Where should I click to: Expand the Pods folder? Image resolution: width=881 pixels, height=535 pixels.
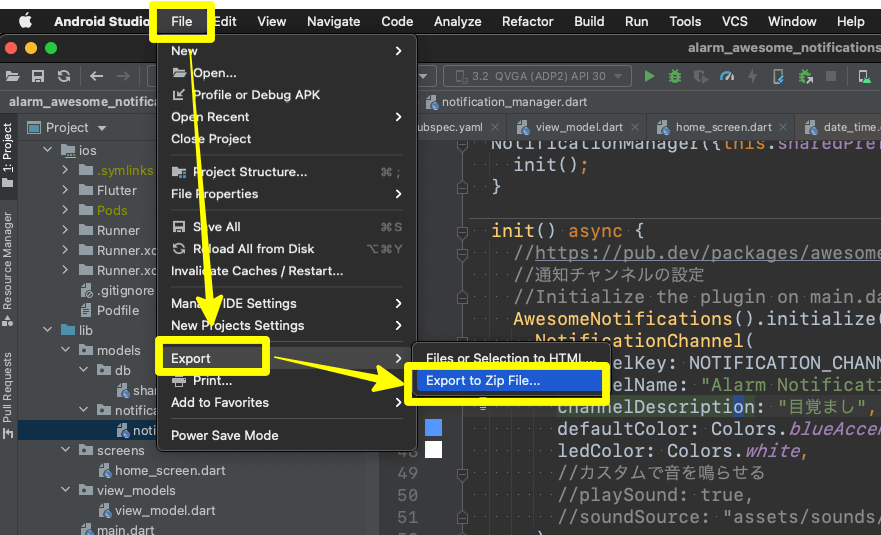(65, 210)
